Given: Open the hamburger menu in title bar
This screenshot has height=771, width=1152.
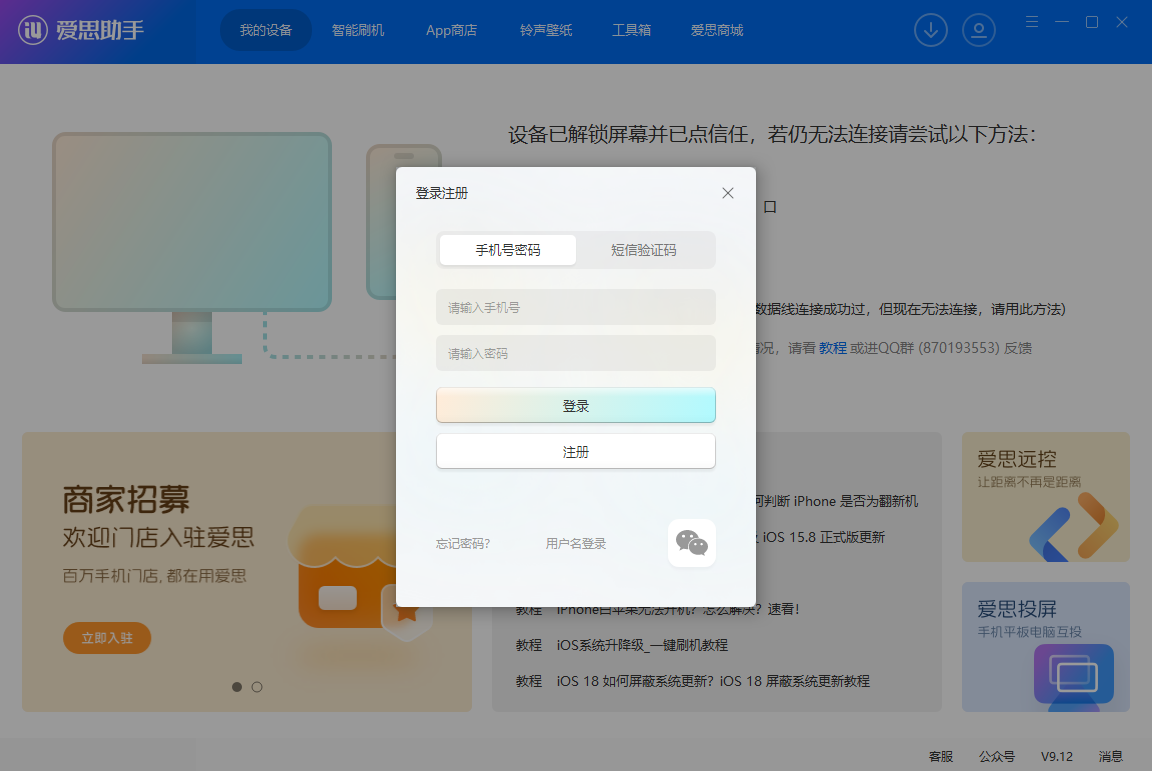Looking at the screenshot, I should [x=1032, y=22].
